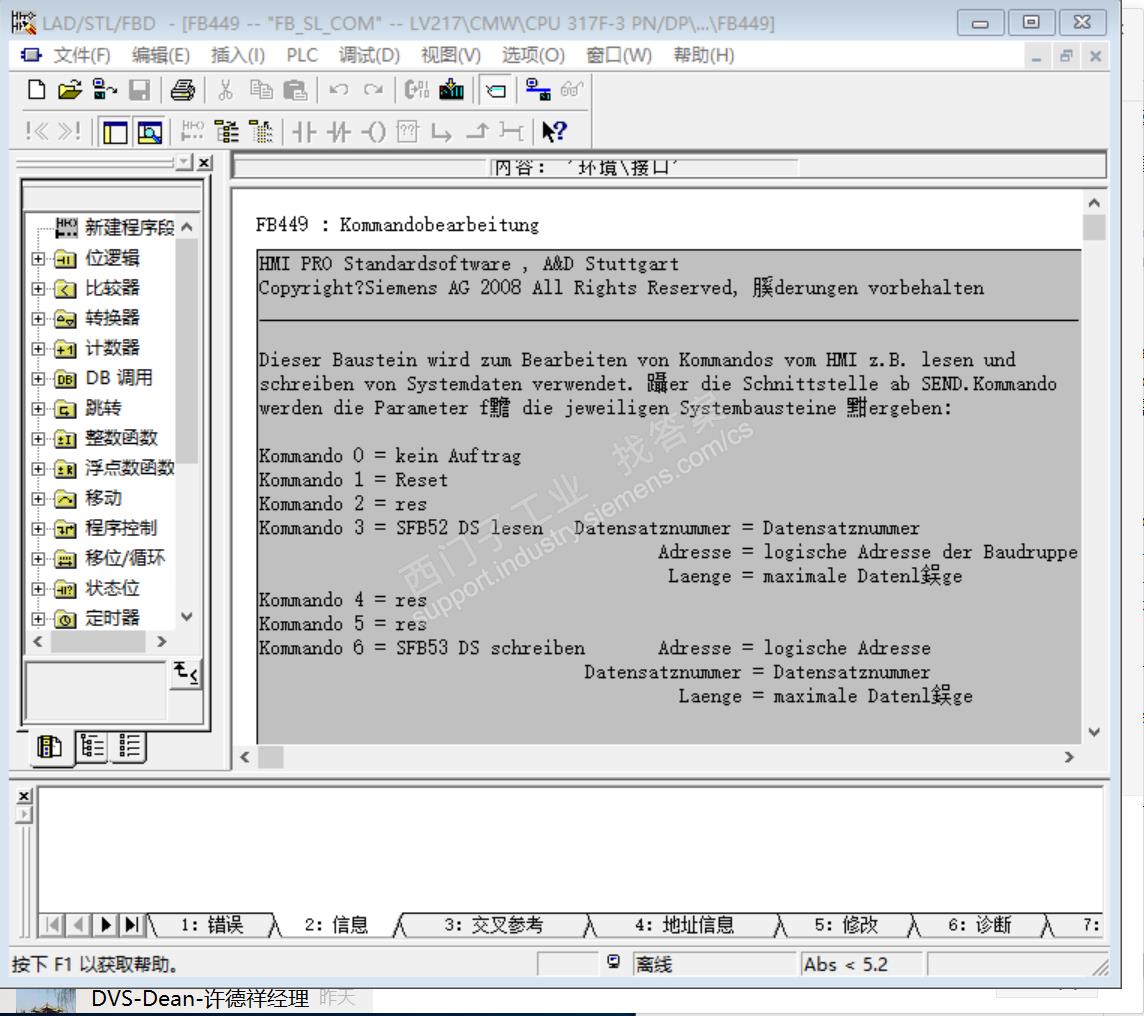Click the last-tab navigation arrow in output pane
This screenshot has height=1016, width=1144.
pos(131,926)
